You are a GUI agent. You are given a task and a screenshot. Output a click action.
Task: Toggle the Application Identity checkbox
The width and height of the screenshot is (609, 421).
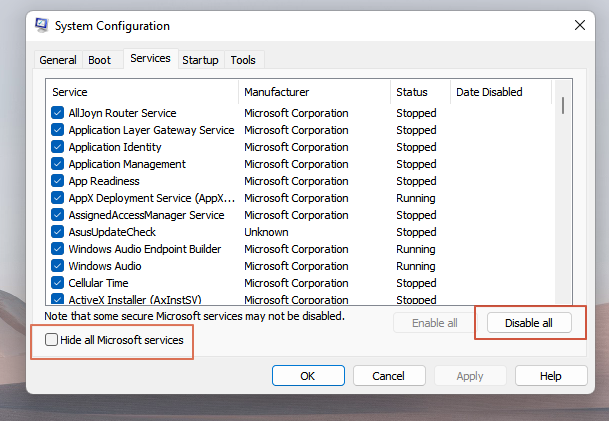coord(57,147)
